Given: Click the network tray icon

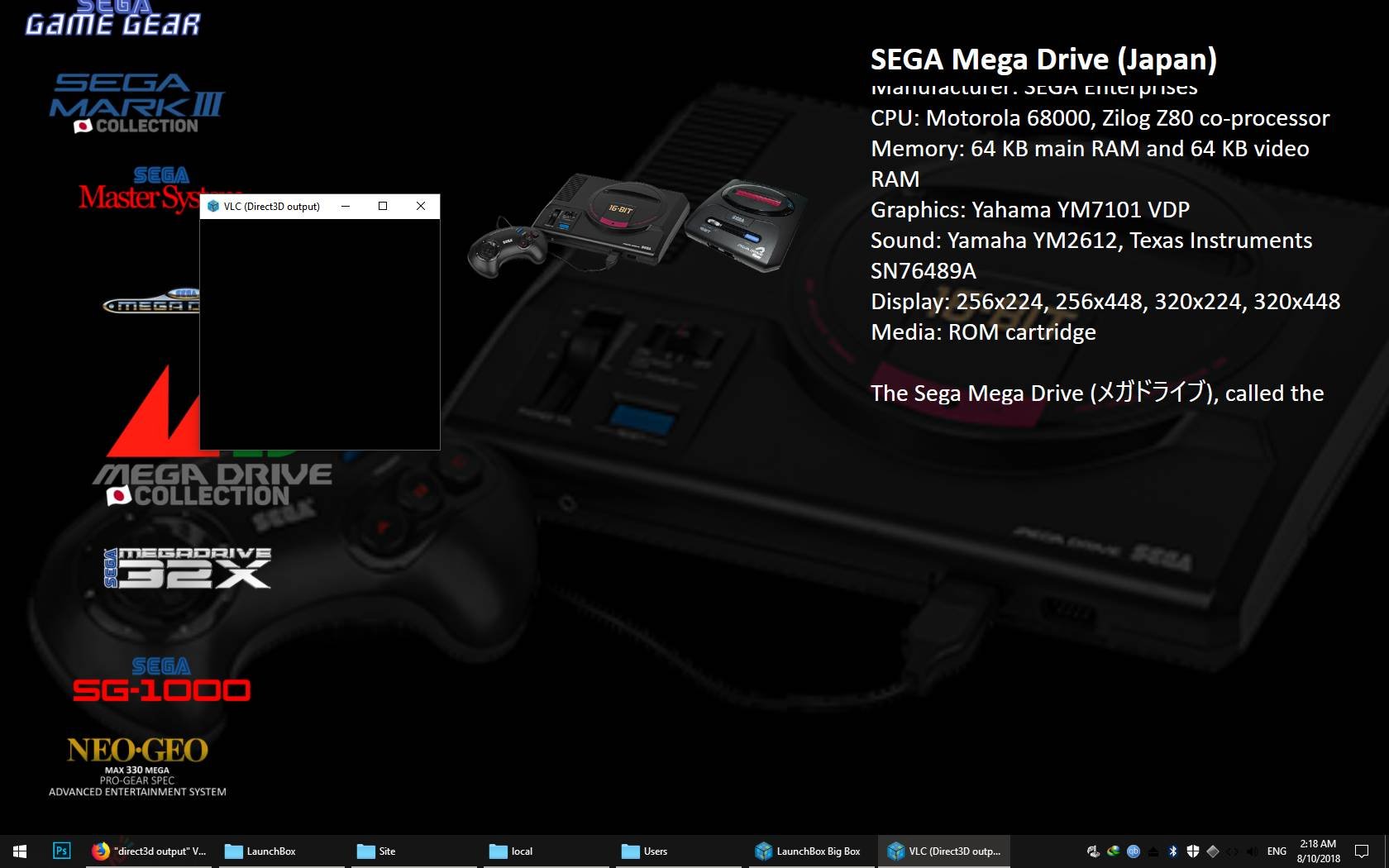Looking at the screenshot, I should click(1232, 851).
